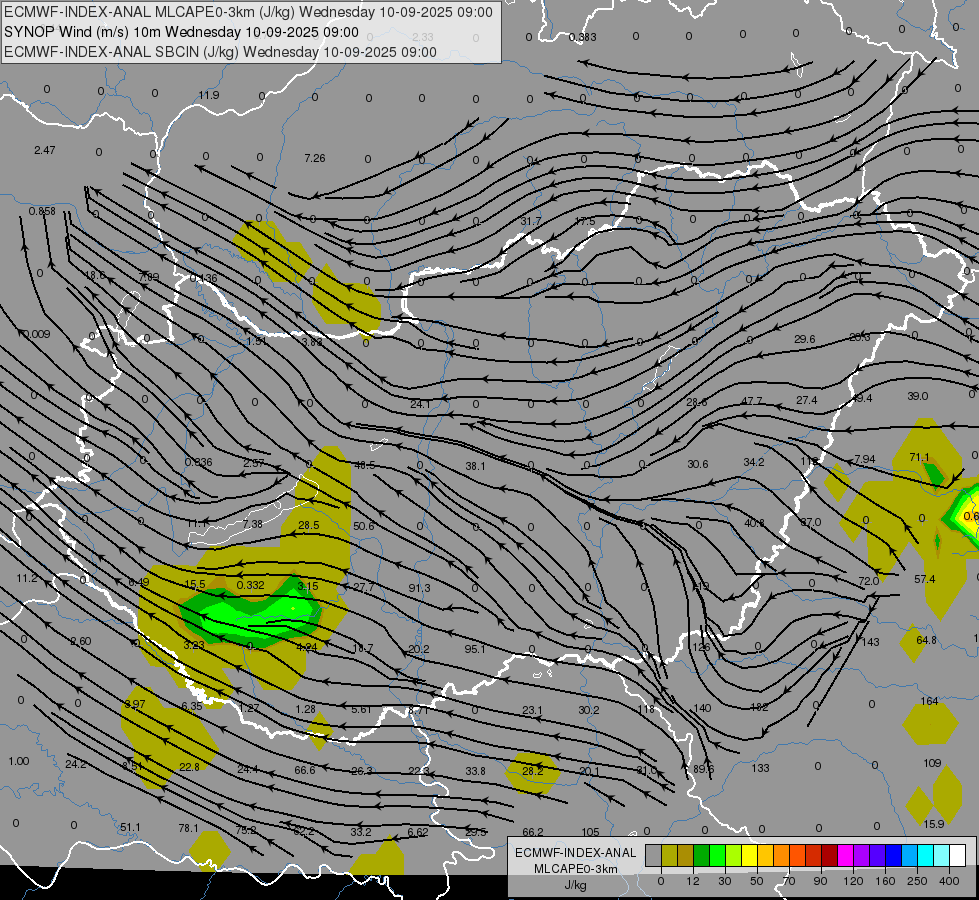The image size is (979, 900).
Task: Click the 0.858 value on the map
Action: pos(42,211)
